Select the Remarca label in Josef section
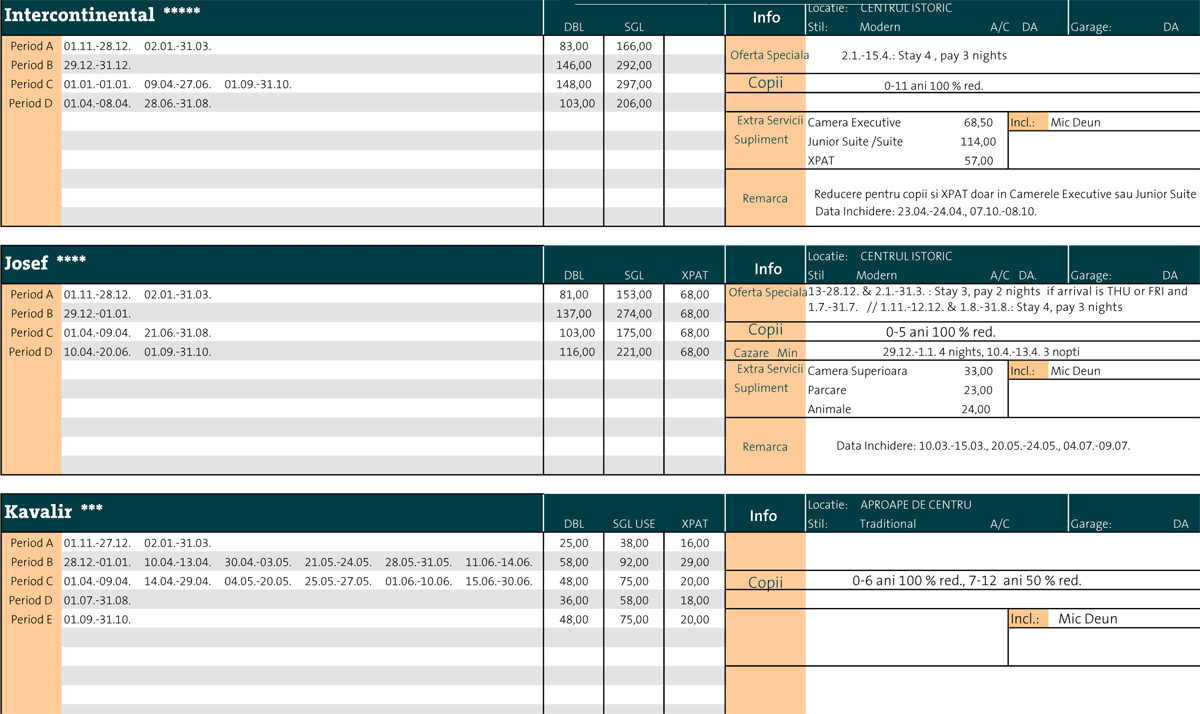 coord(765,447)
